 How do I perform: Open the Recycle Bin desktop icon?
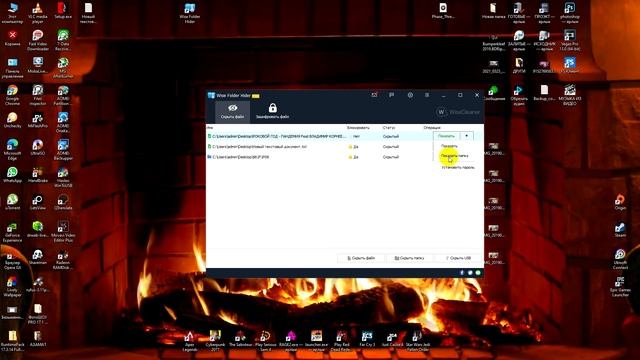12,38
